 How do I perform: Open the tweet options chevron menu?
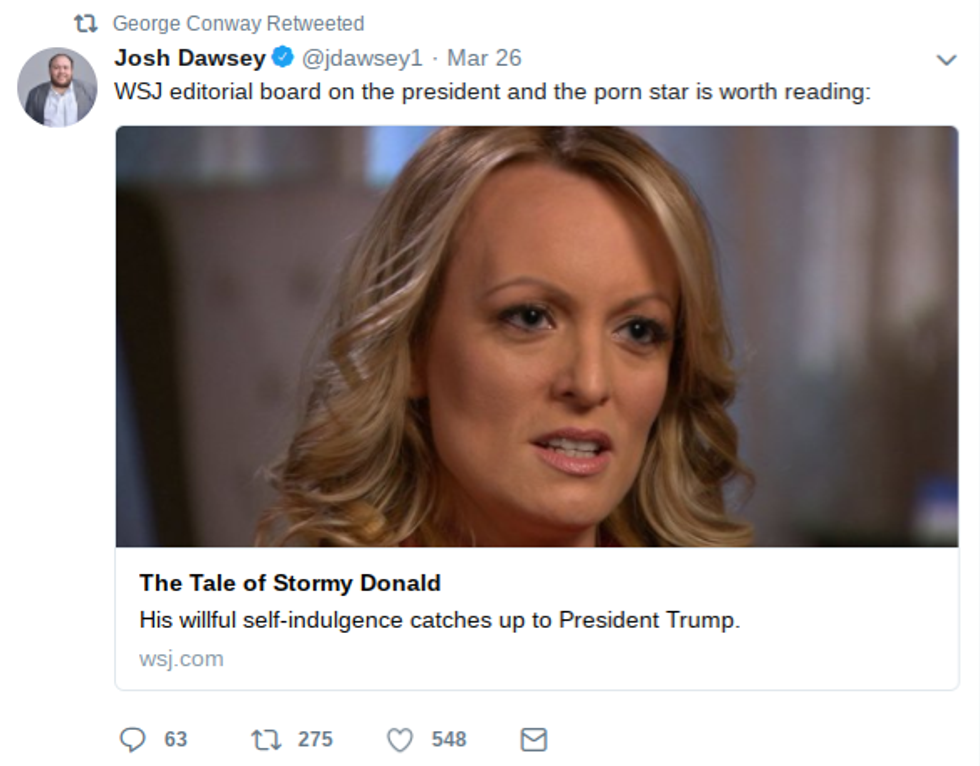tap(946, 60)
